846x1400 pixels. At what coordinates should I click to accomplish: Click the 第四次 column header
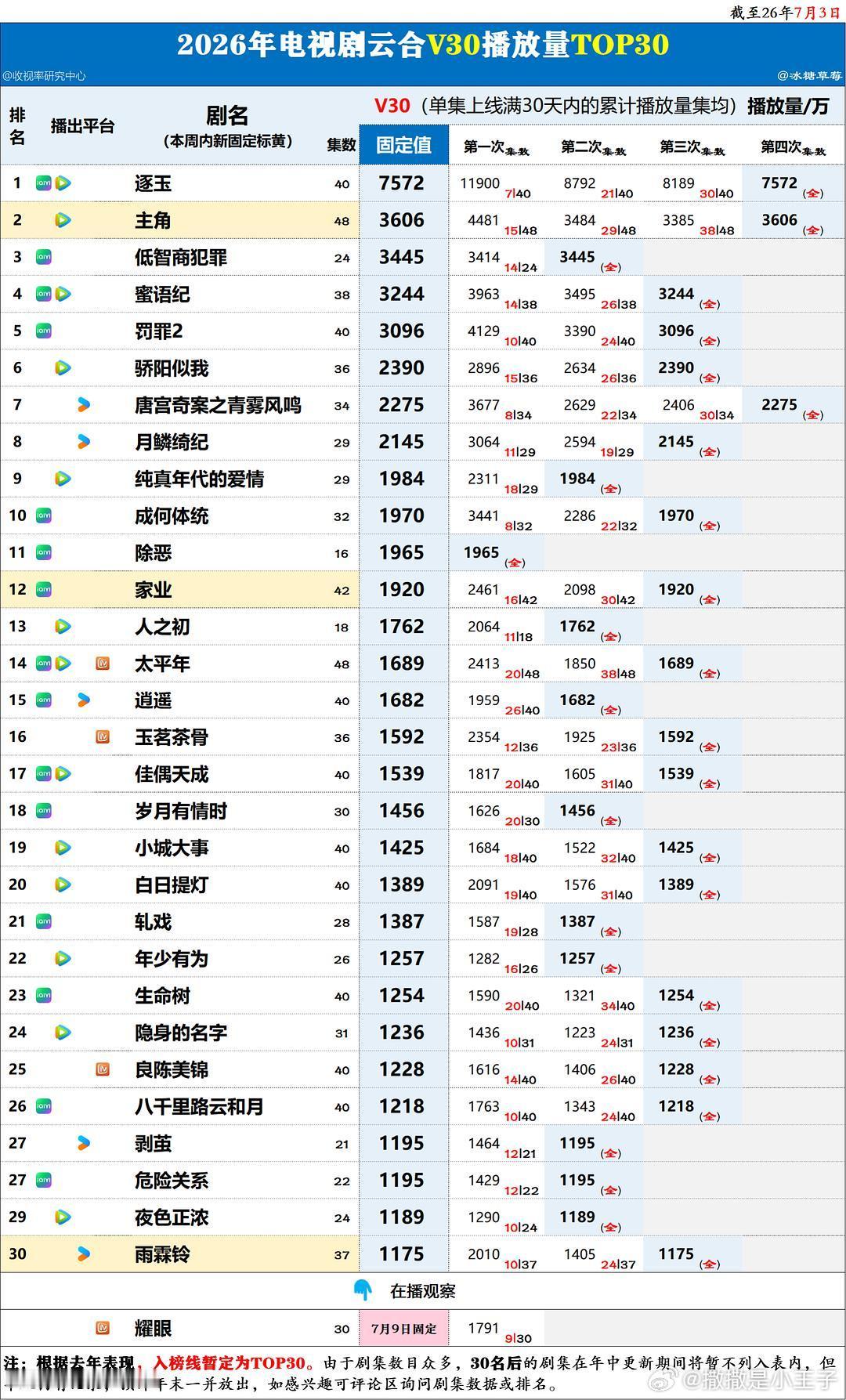(x=793, y=147)
